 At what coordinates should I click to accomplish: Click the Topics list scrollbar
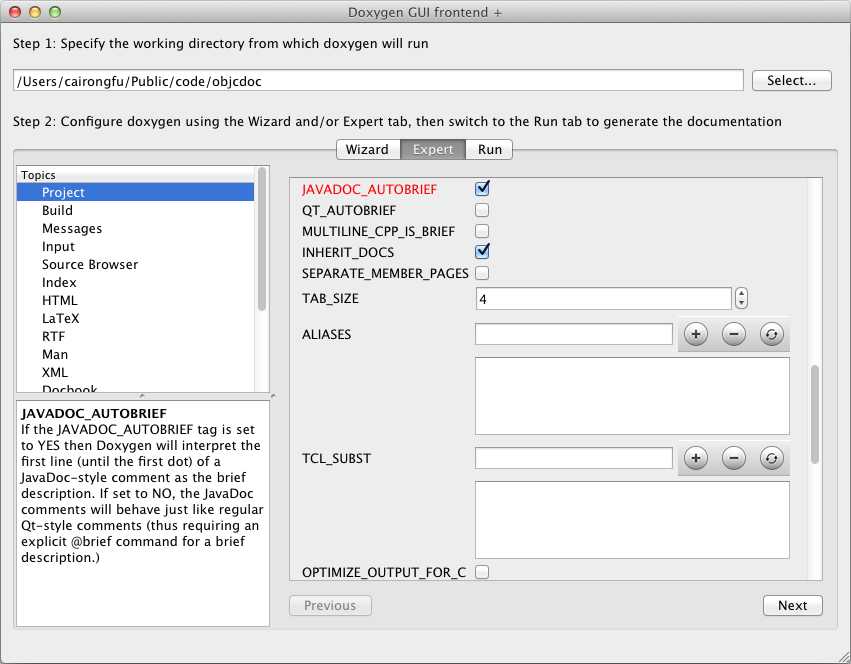262,239
